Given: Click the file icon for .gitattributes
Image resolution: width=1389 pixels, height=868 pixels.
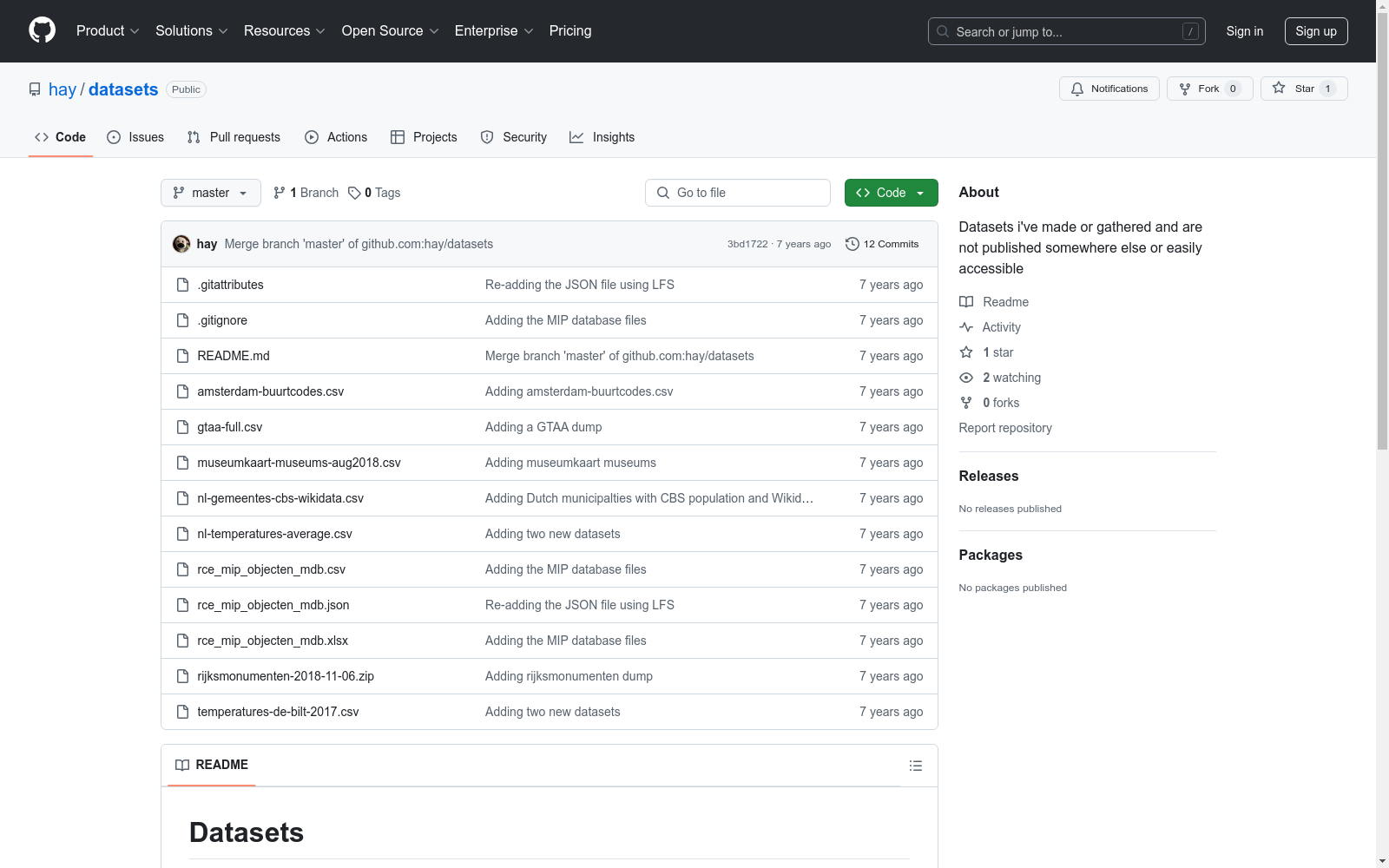Looking at the screenshot, I should pyautogui.click(x=182, y=285).
